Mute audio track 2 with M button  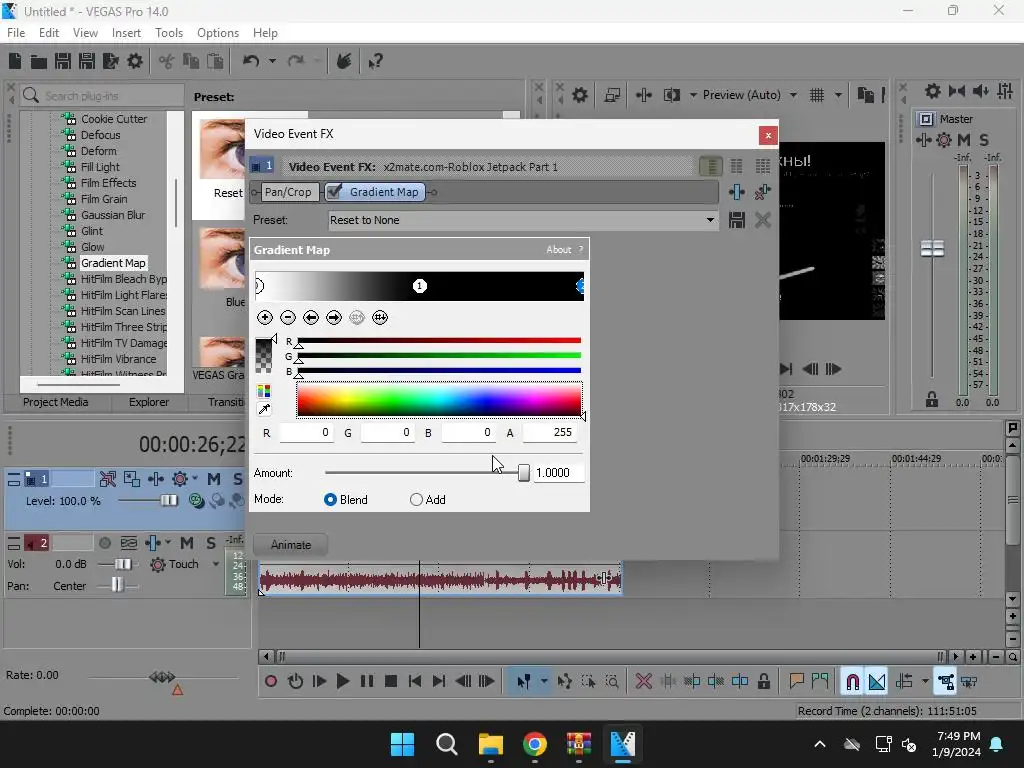tap(187, 543)
